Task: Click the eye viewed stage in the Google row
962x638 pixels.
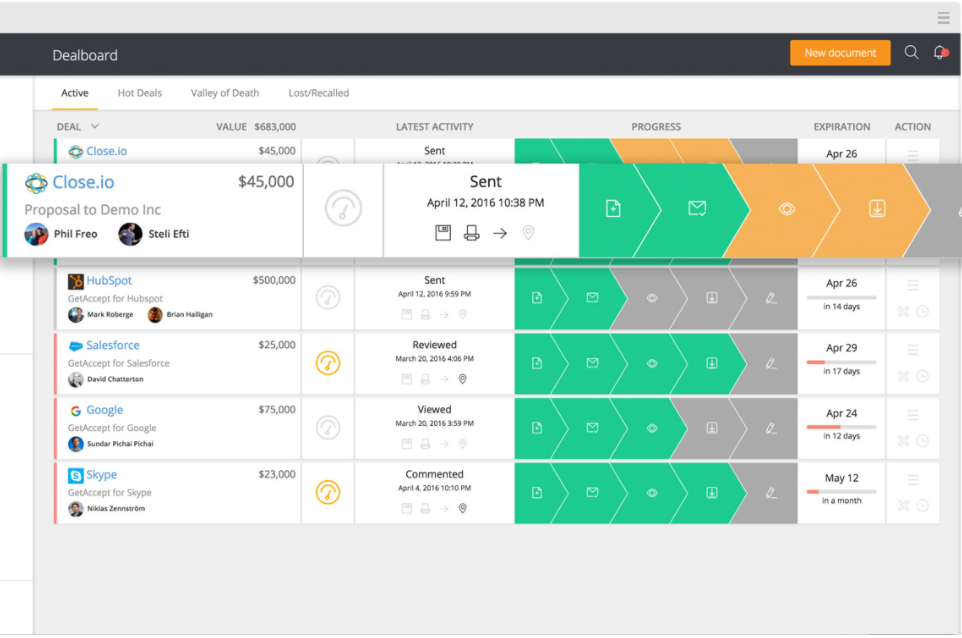Action: (x=652, y=428)
